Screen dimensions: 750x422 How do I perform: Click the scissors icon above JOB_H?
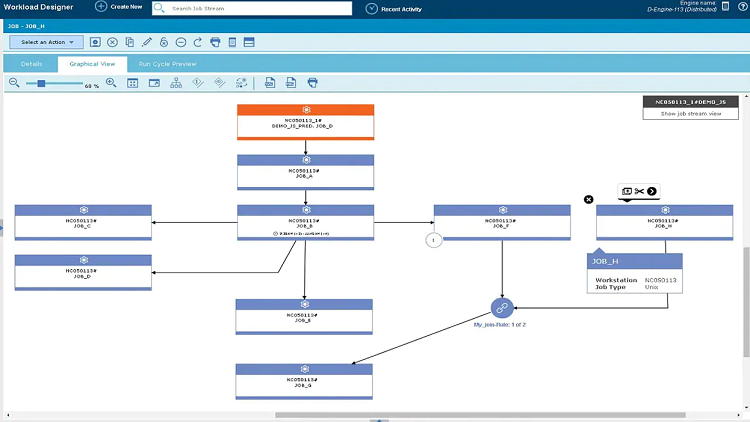coord(639,191)
